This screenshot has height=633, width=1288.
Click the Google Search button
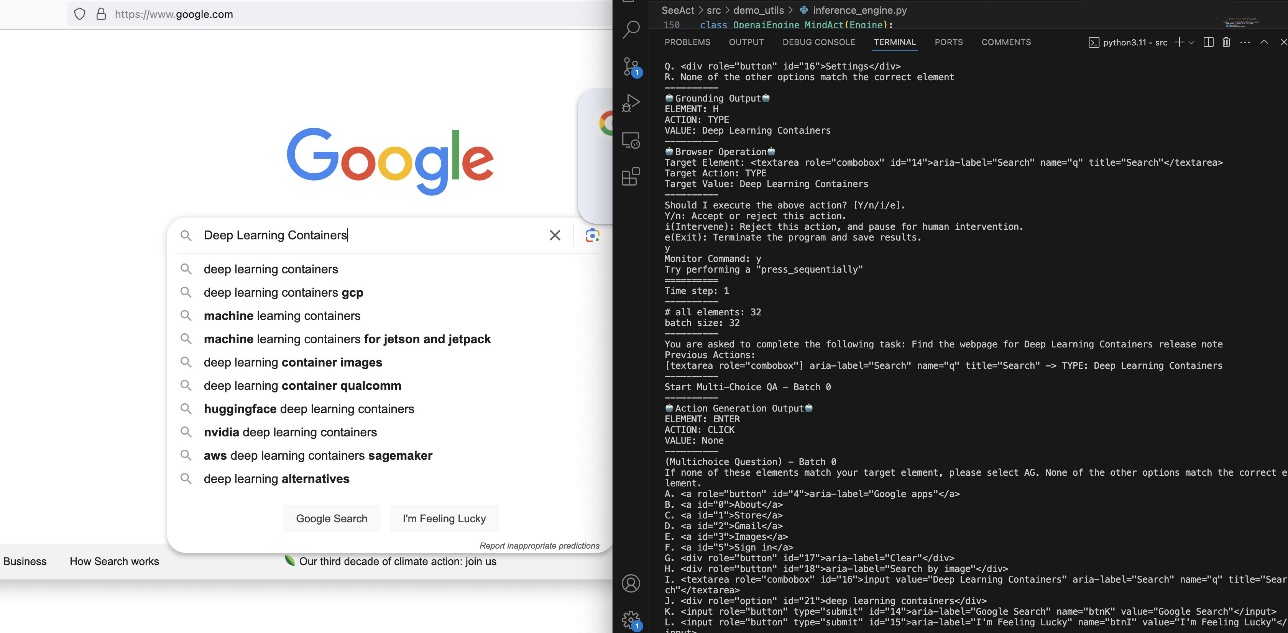tap(332, 518)
